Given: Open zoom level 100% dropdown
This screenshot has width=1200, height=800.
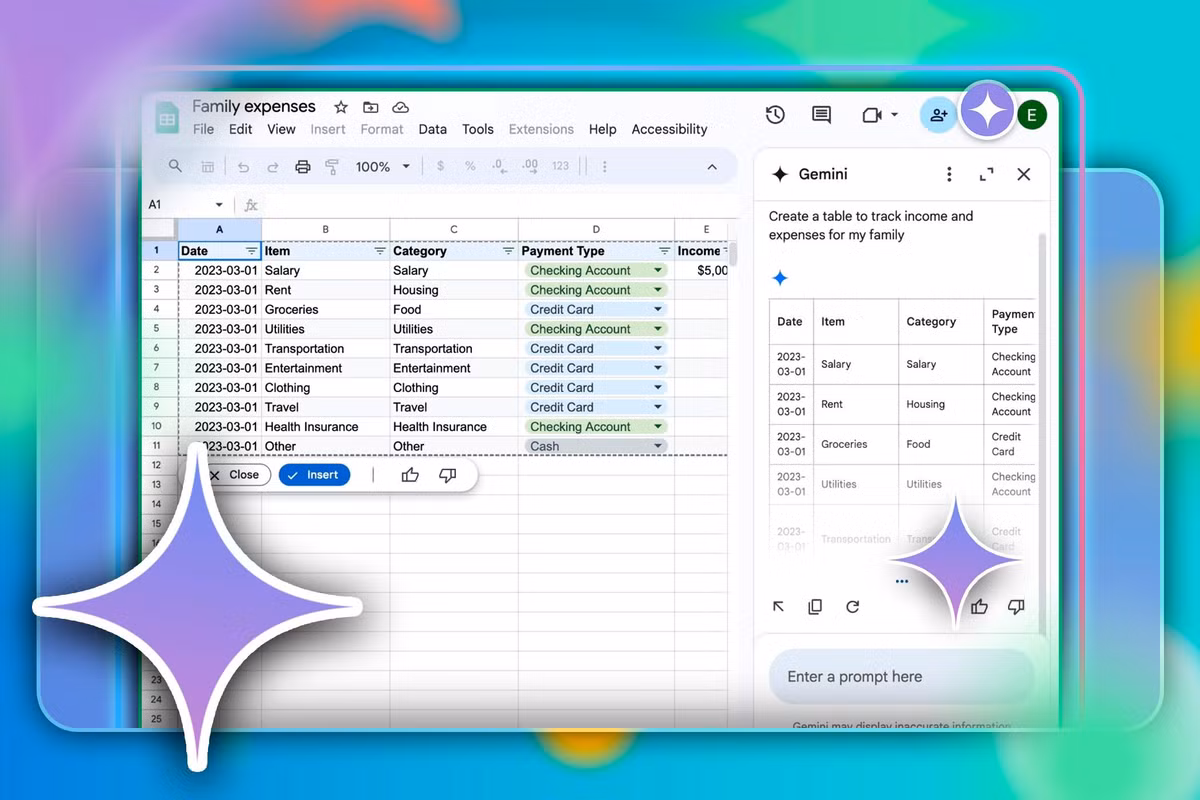Looking at the screenshot, I should 383,167.
